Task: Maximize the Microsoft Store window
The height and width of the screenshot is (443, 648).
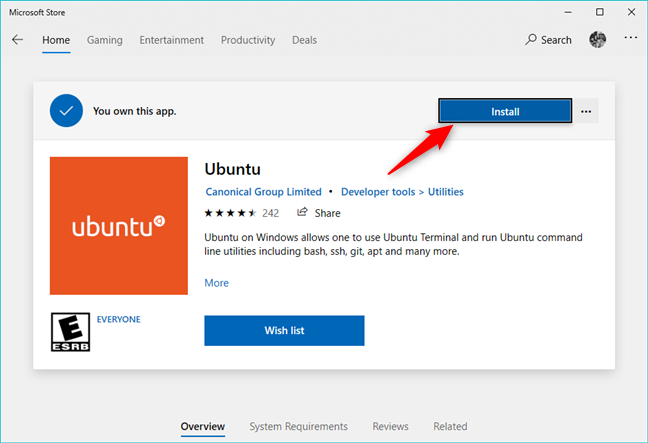Action: tap(600, 12)
